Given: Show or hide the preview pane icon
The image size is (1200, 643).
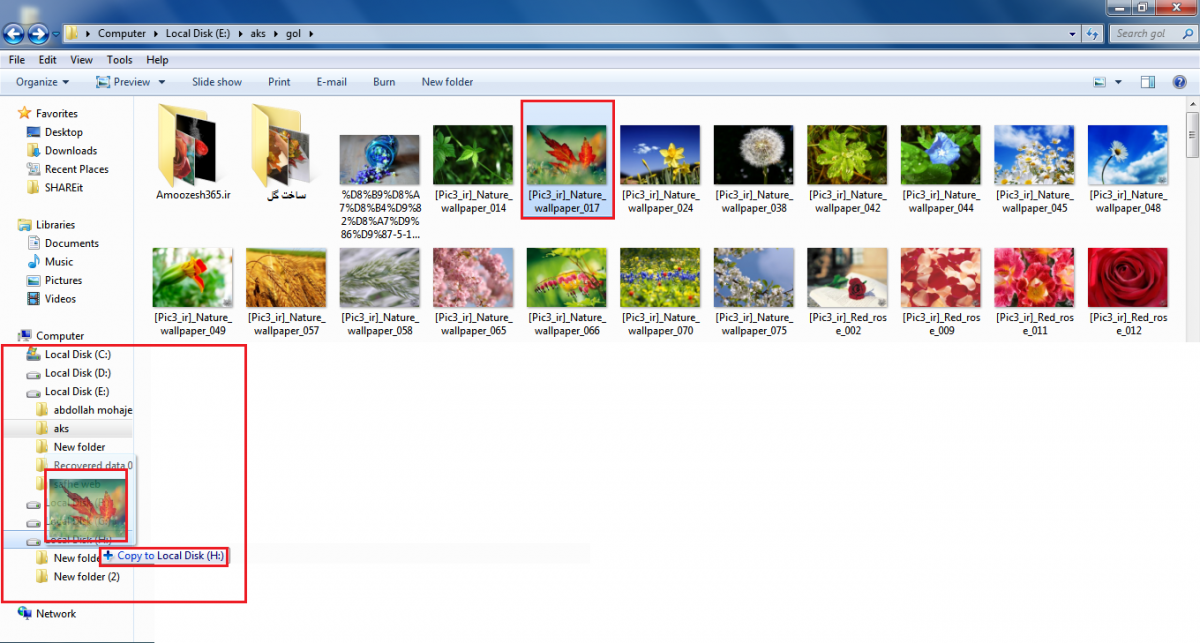Looking at the screenshot, I should (x=1148, y=82).
